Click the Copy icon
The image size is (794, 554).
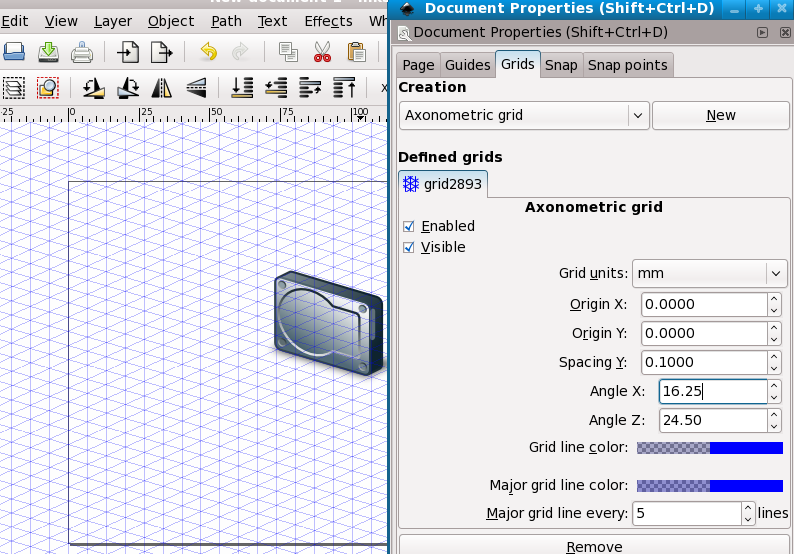(x=288, y=52)
